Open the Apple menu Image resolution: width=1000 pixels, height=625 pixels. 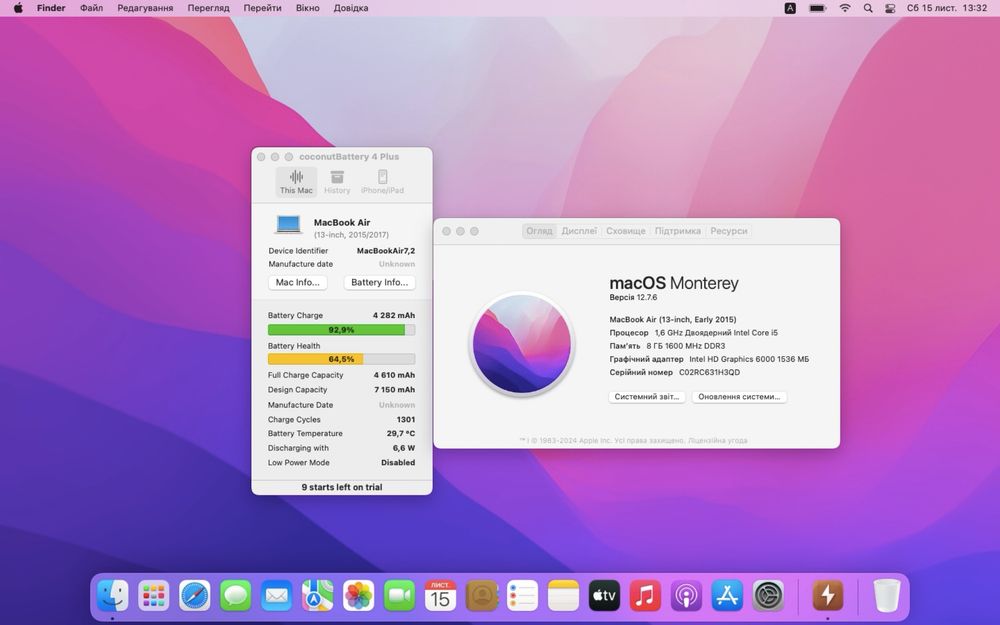[18, 8]
